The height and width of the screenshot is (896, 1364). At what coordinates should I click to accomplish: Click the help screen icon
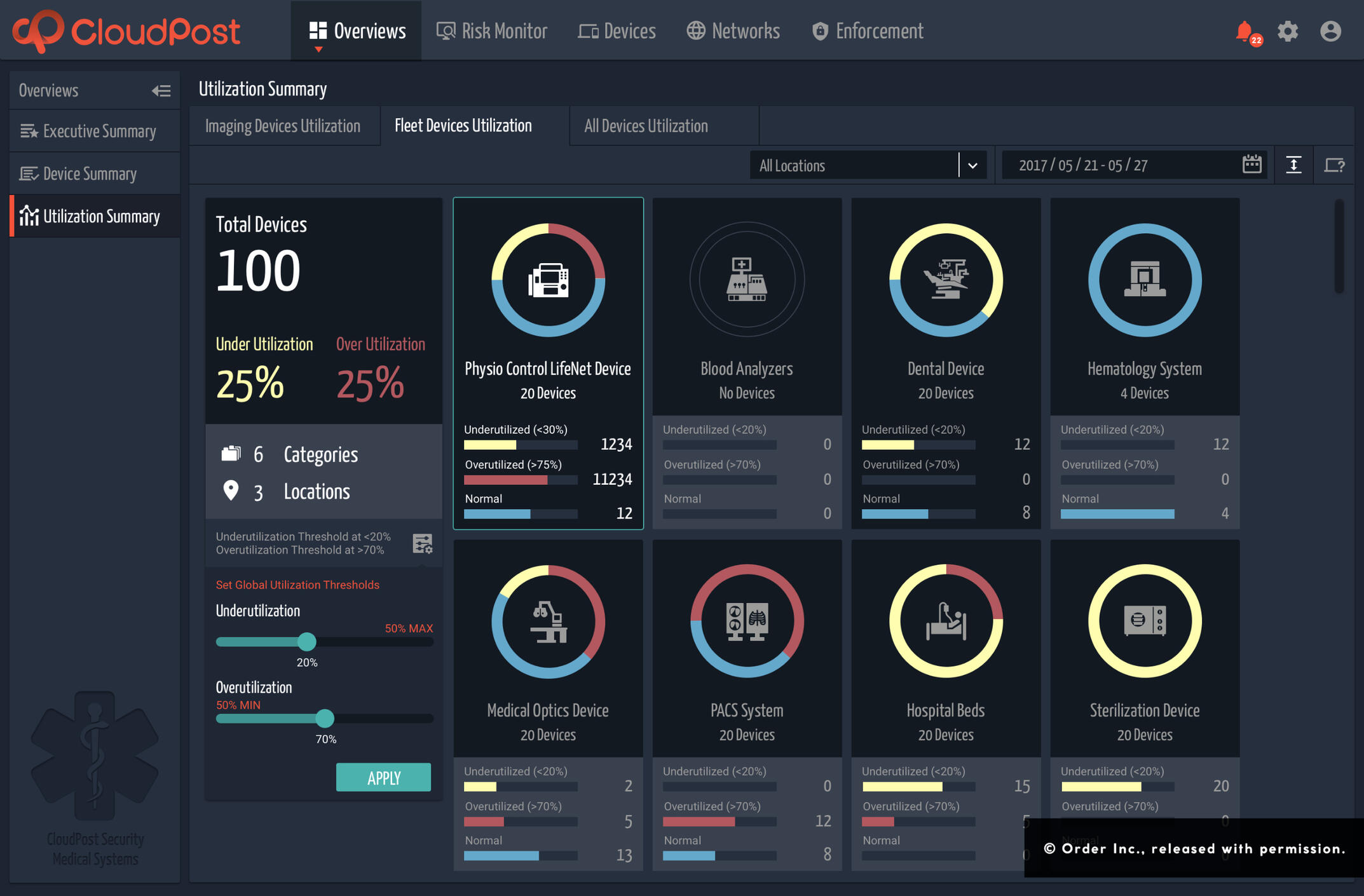point(1334,165)
